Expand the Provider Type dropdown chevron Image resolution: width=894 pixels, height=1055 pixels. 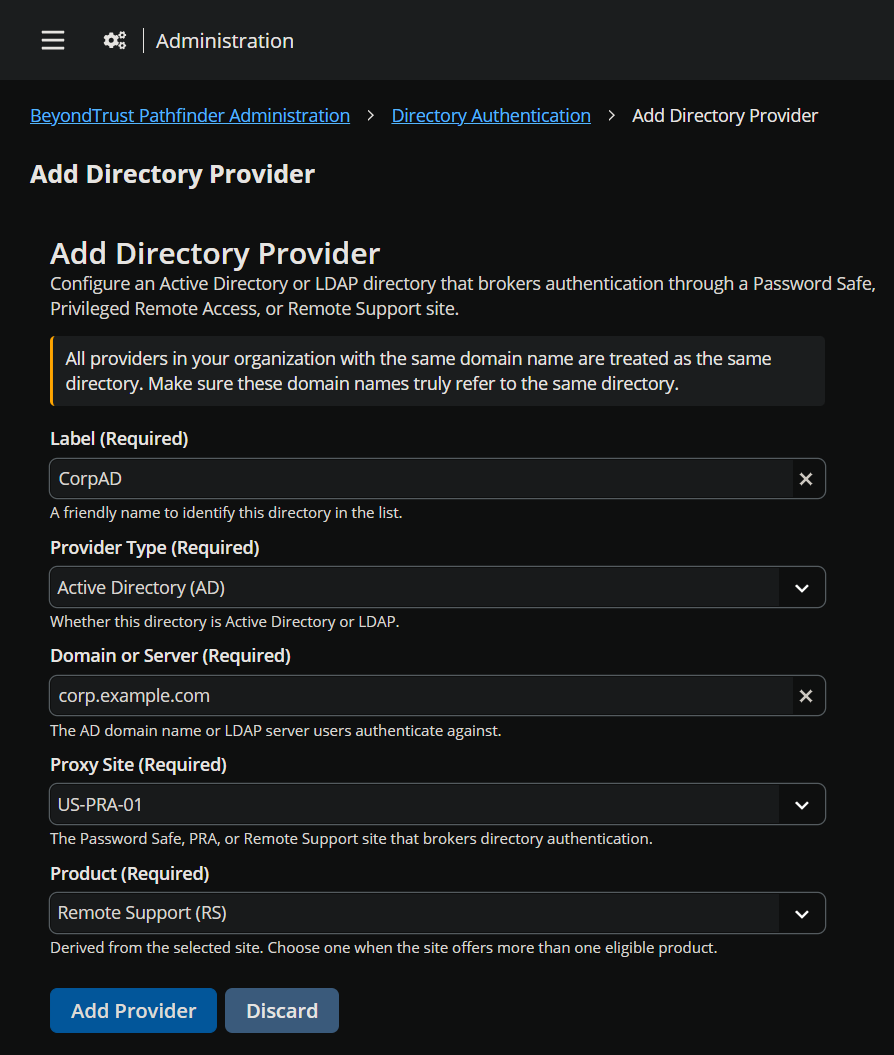click(x=801, y=588)
